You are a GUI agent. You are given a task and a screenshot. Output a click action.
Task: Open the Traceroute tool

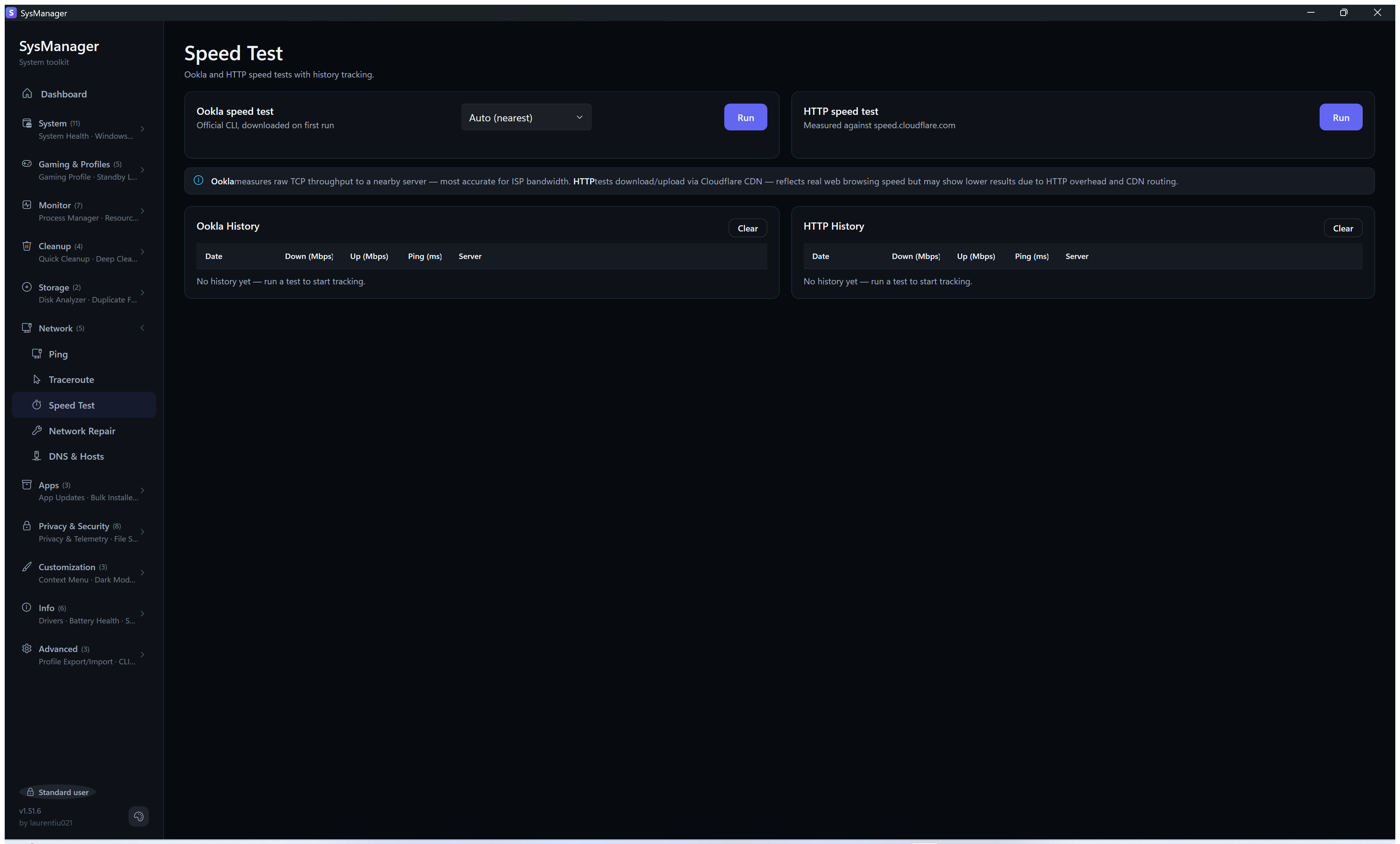click(84, 380)
